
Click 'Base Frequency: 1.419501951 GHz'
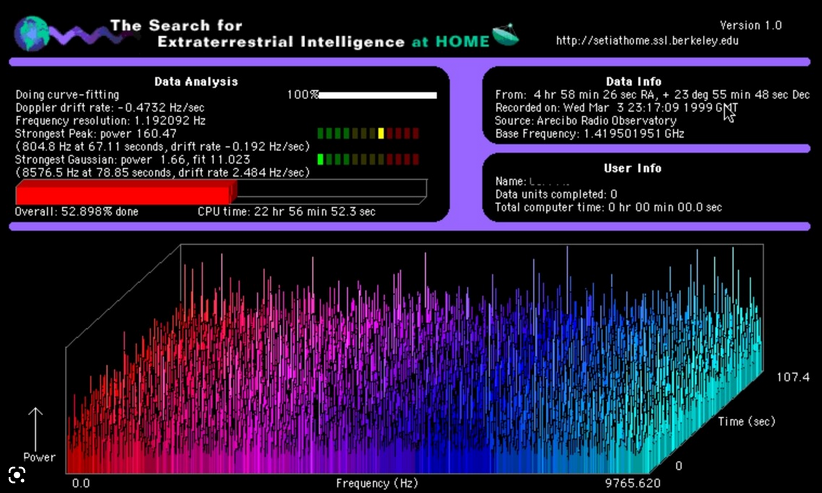[590, 133]
